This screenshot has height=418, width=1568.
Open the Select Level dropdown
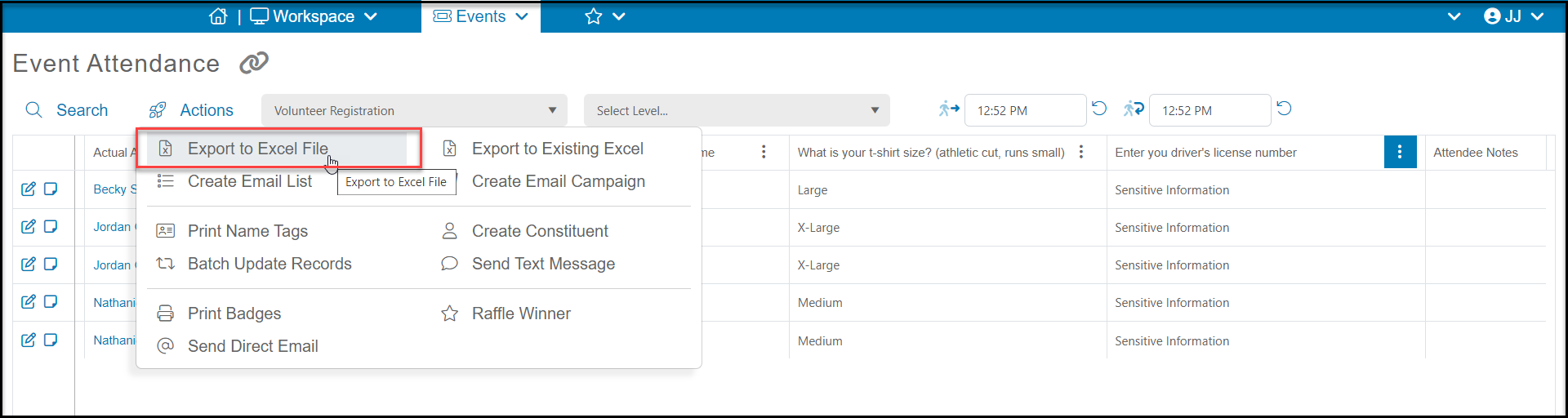737,110
